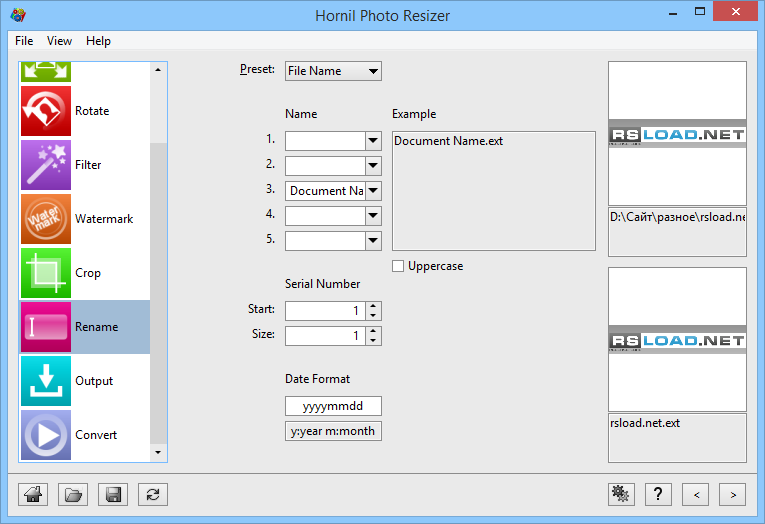The height and width of the screenshot is (524, 765).
Task: Decrease the Serial Number Start value
Action: [373, 316]
